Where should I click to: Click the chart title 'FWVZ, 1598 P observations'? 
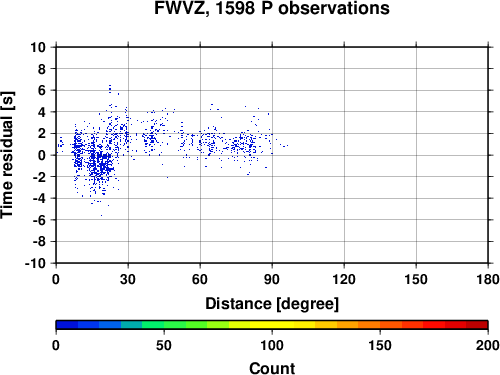click(272, 8)
